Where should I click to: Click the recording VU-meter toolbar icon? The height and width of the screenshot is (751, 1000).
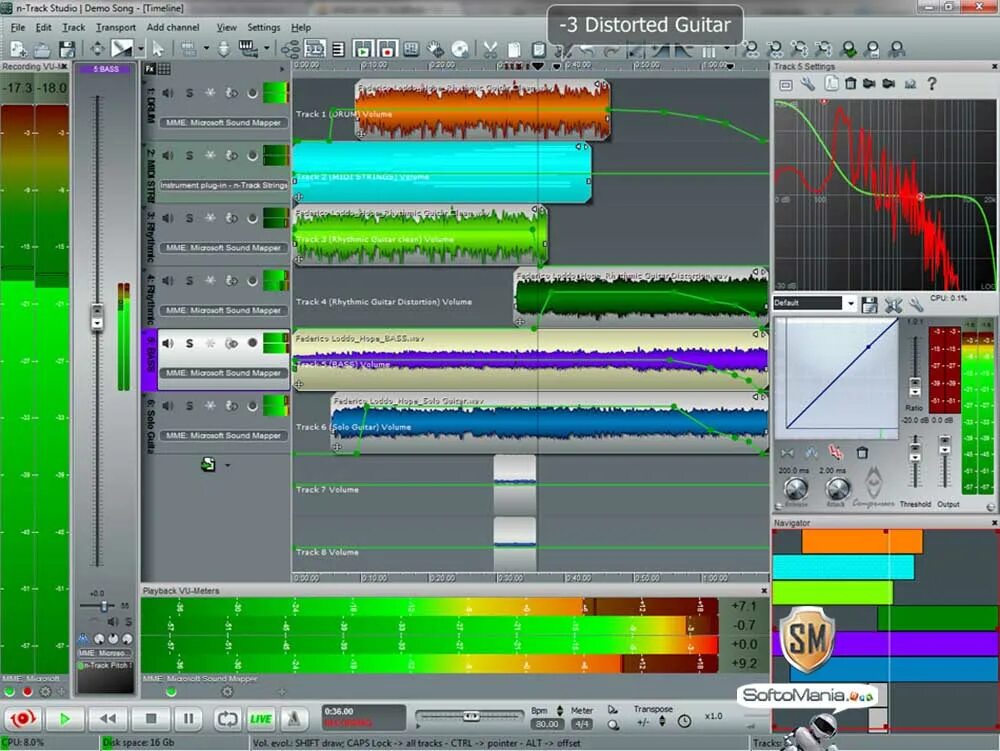pyautogui.click(x=387, y=49)
